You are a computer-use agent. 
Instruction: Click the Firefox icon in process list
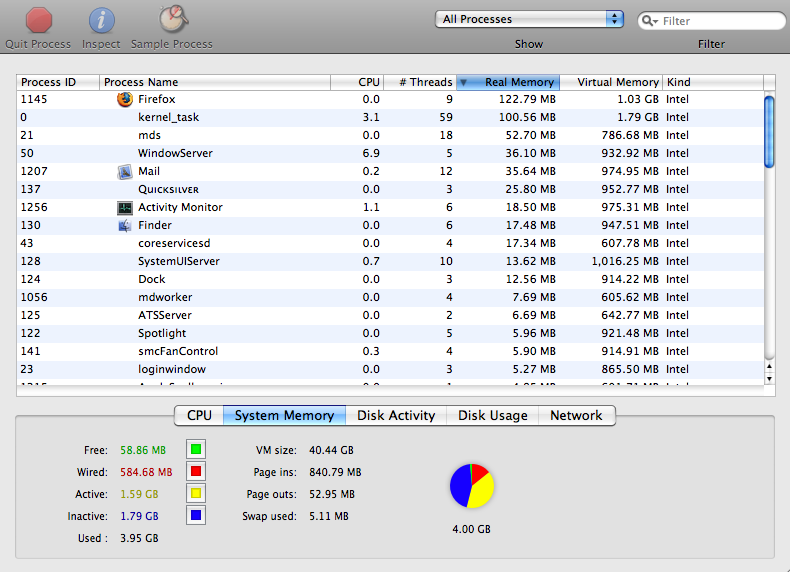click(124, 99)
